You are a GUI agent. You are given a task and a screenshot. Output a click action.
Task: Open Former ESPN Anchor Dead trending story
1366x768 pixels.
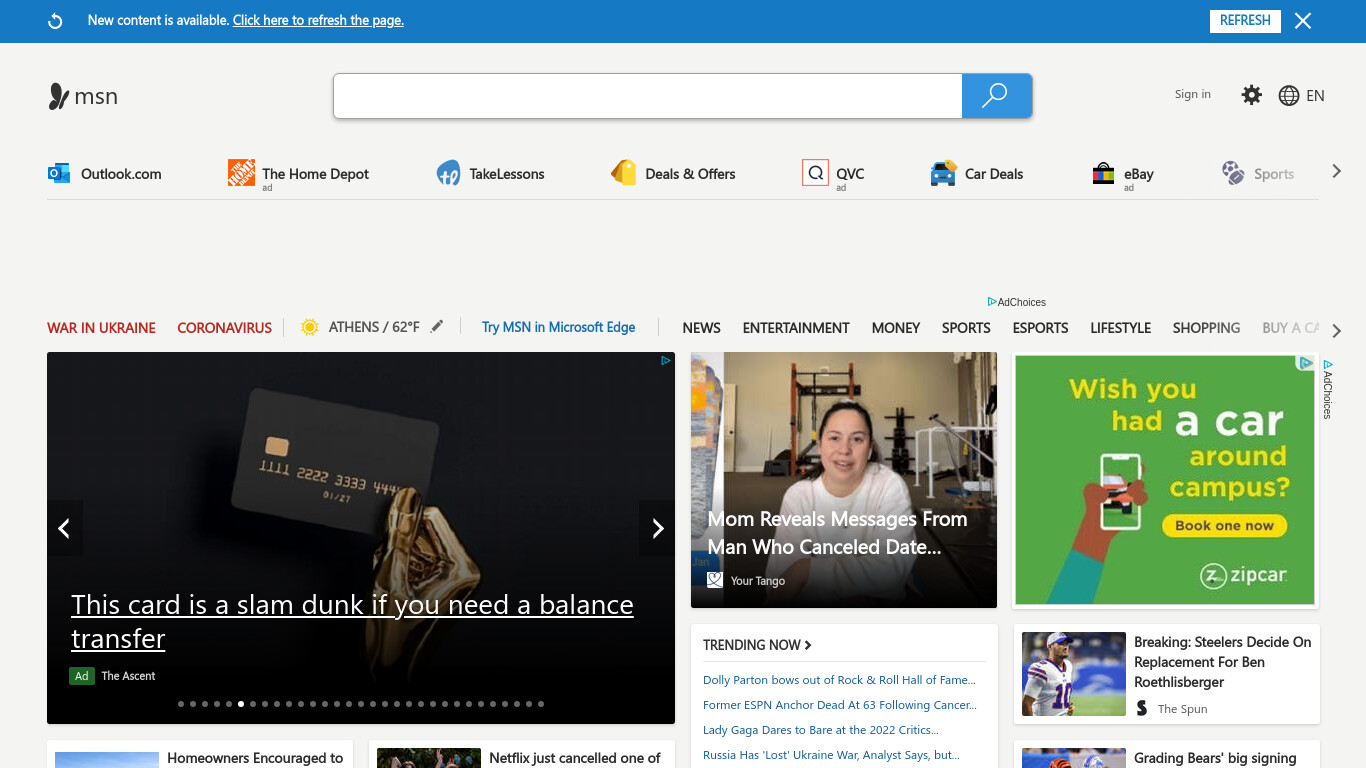[x=840, y=705]
